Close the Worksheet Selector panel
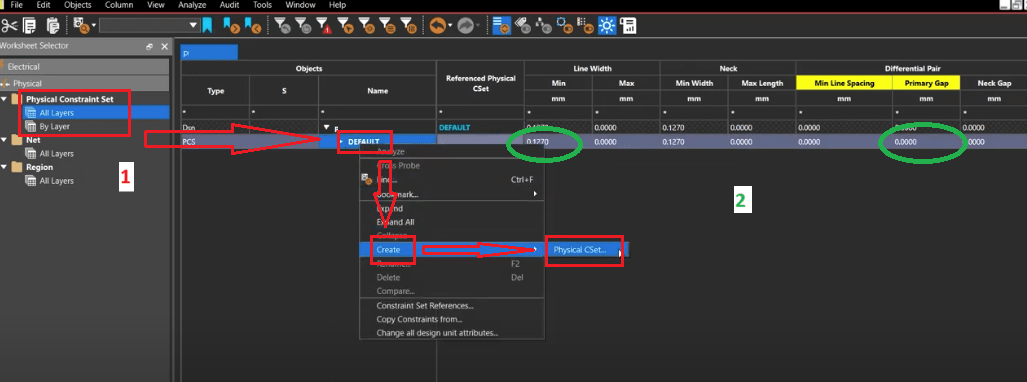The width and height of the screenshot is (1027, 382). [x=164, y=47]
